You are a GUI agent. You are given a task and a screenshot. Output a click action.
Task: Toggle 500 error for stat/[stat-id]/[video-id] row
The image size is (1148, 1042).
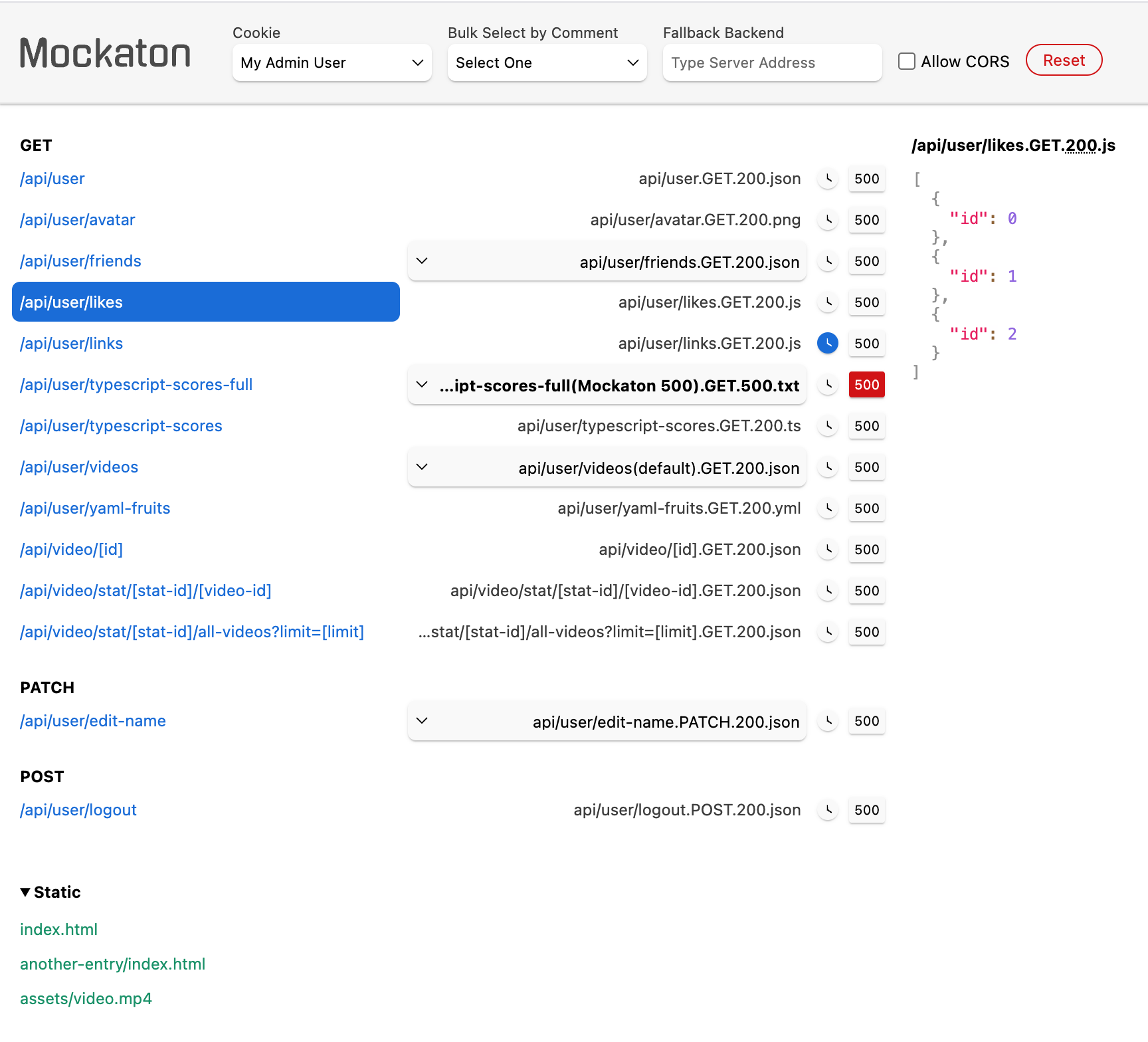pyautogui.click(x=867, y=591)
